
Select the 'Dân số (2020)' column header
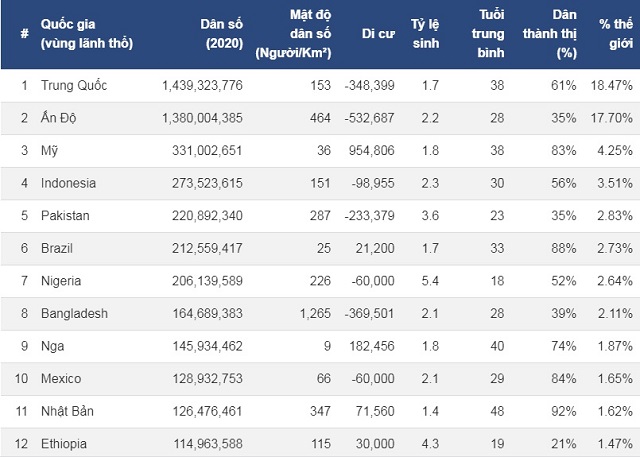(222, 34)
